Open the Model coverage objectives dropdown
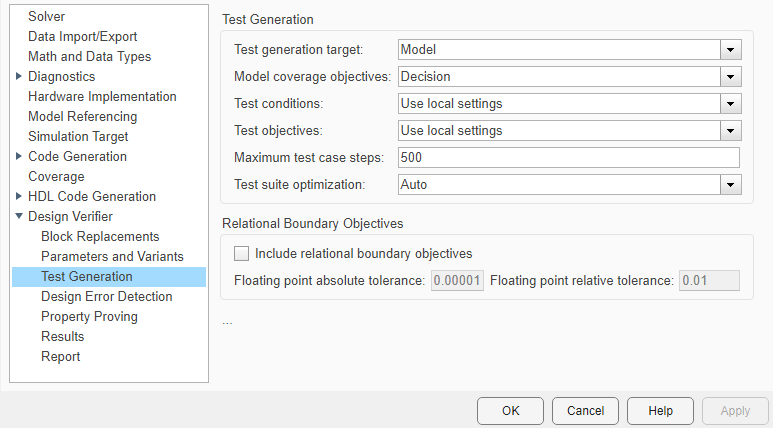The height and width of the screenshot is (428, 773). click(731, 76)
